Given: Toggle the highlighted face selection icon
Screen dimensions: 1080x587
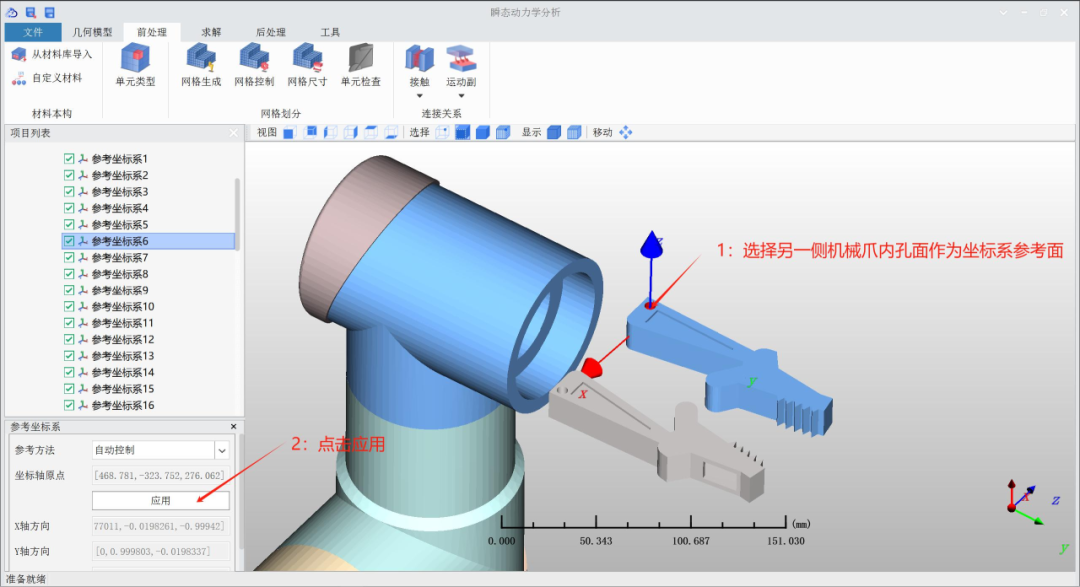Looking at the screenshot, I should point(462,132).
